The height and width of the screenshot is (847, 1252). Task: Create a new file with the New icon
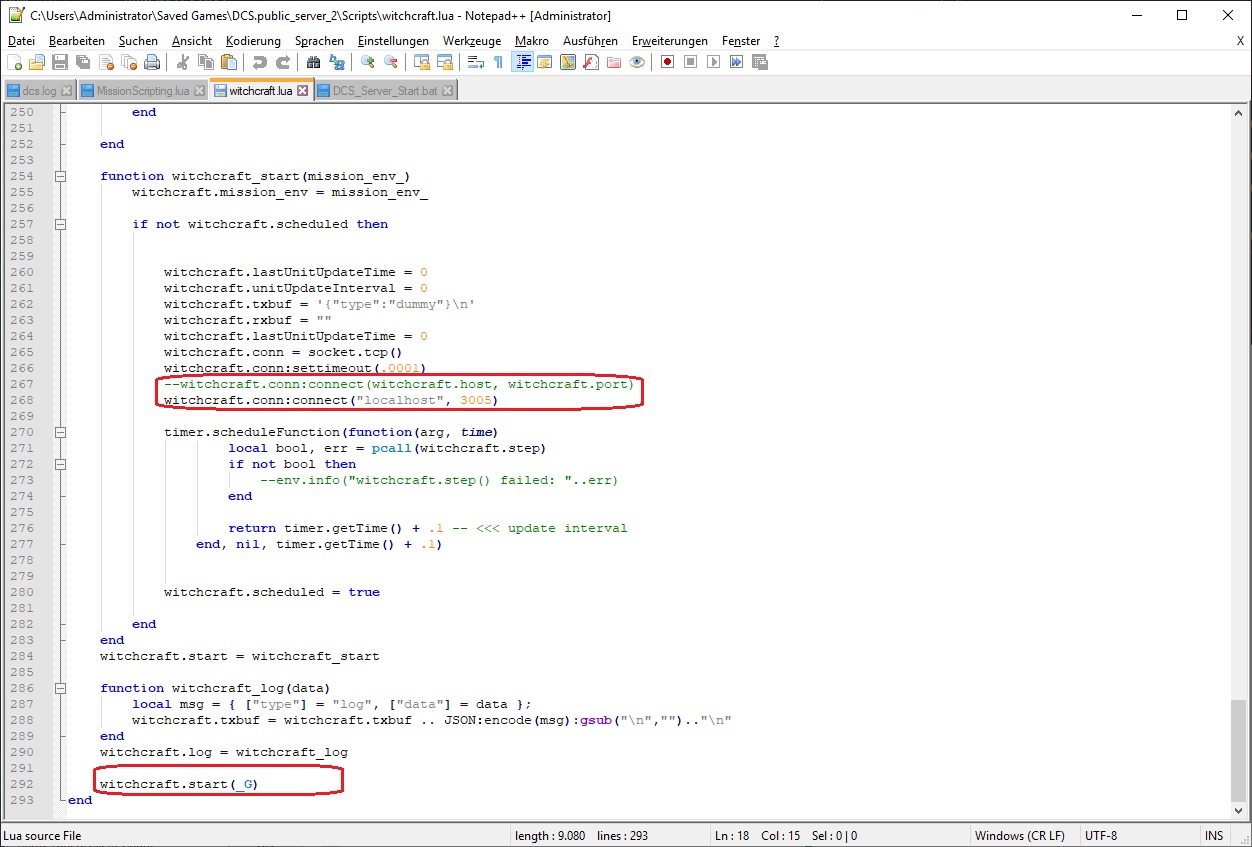point(14,62)
